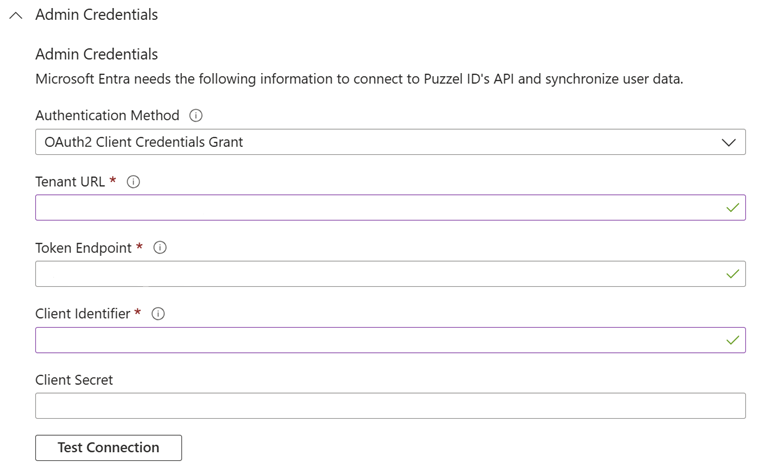Collapse the Admin Credentials section chevron
This screenshot has height=464, width=775.
[x=16, y=15]
